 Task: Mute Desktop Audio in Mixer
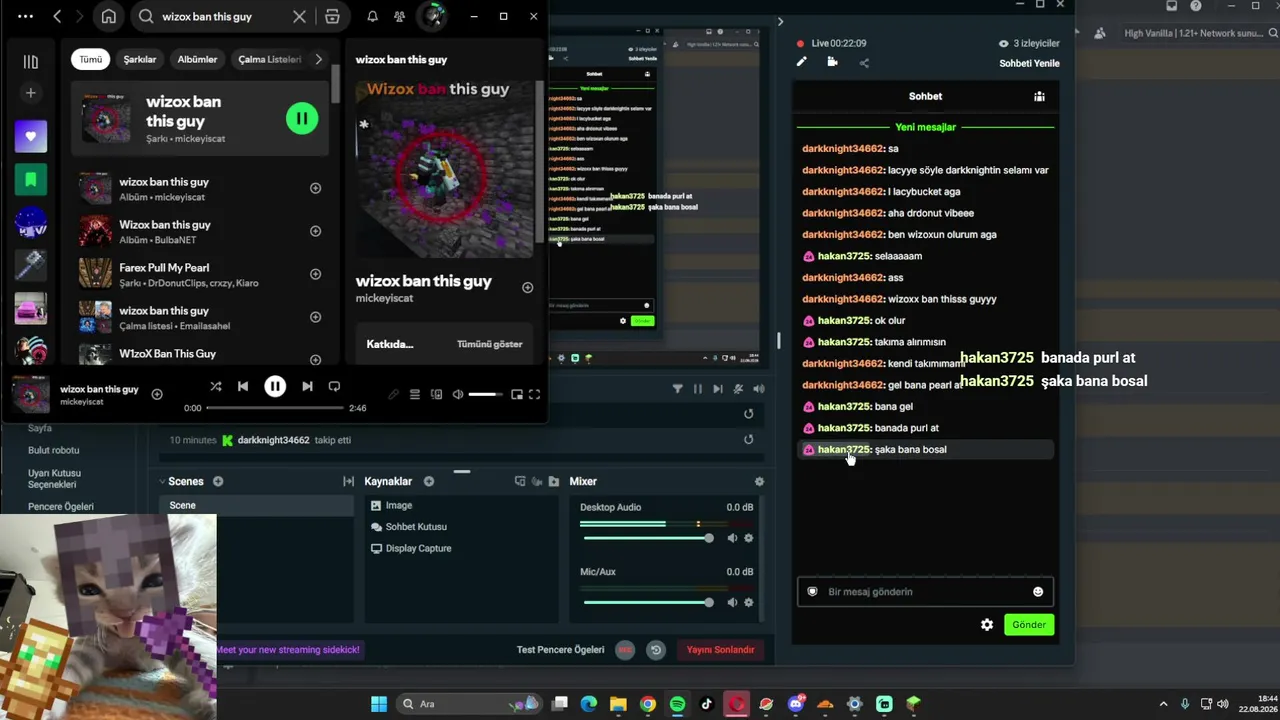pyautogui.click(x=732, y=538)
